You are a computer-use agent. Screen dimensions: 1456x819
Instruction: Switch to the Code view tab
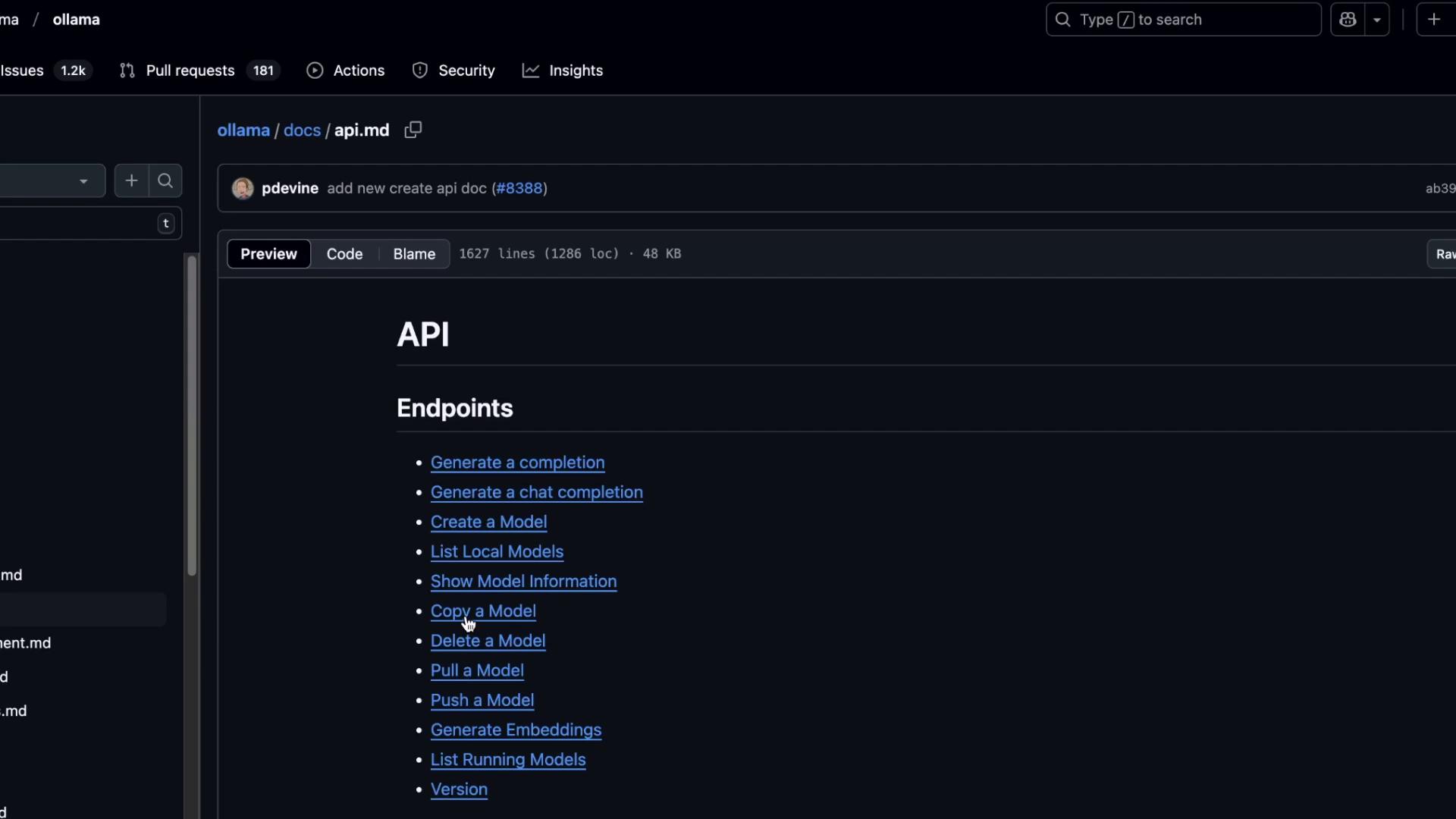point(344,254)
